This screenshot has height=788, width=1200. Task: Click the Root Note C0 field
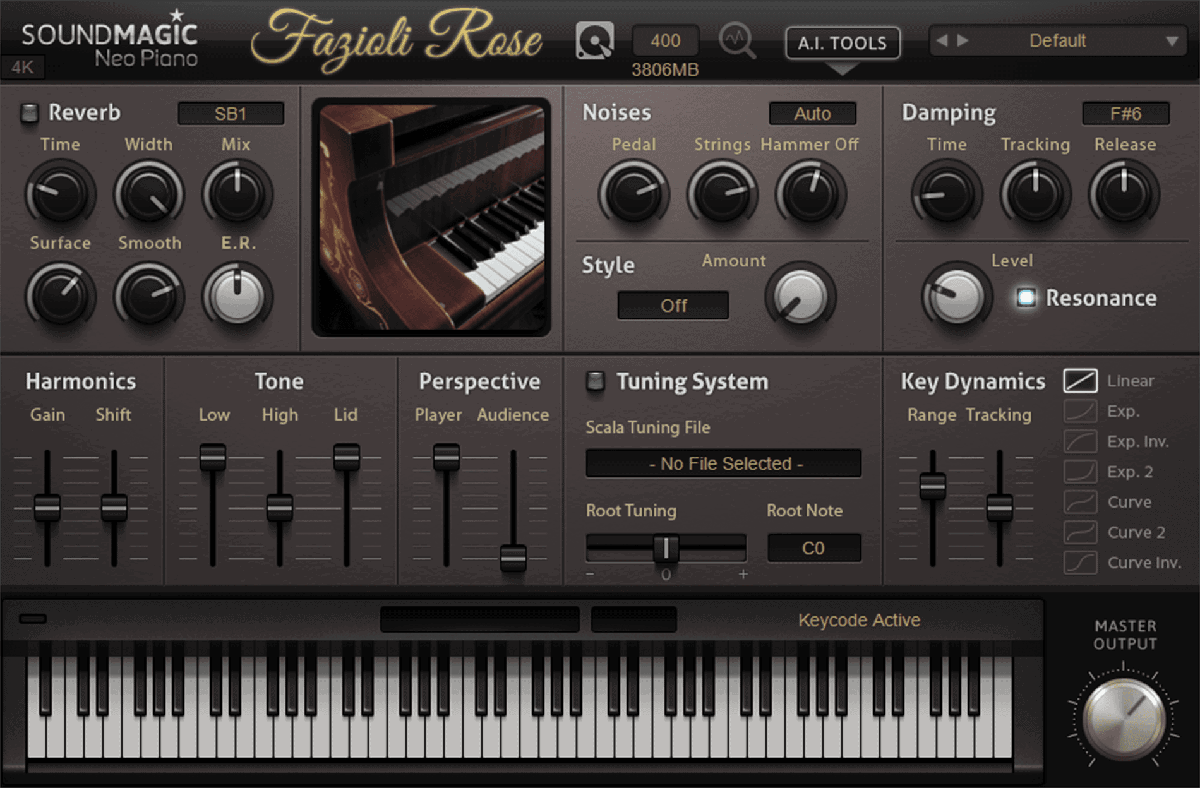(x=813, y=548)
